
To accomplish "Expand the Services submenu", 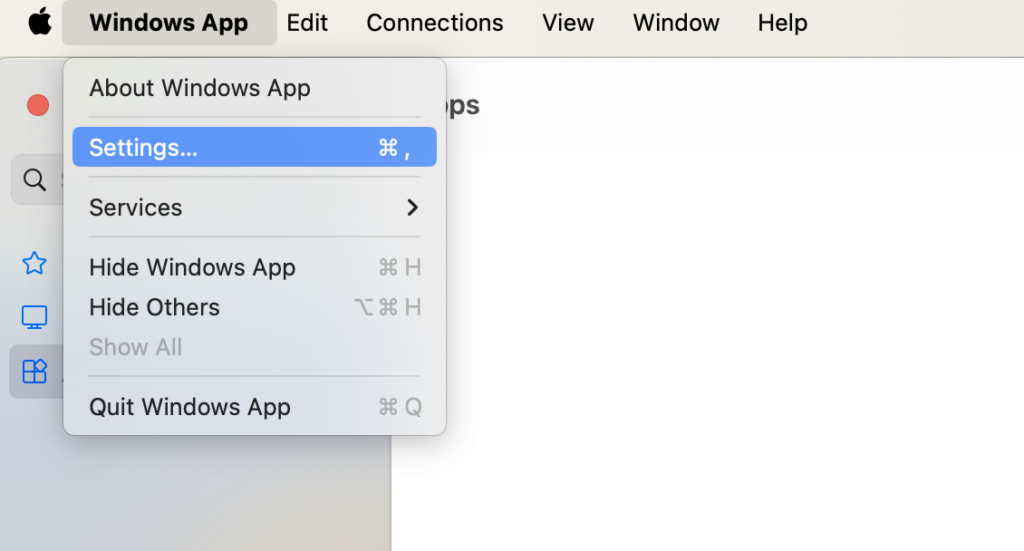I will (255, 207).
